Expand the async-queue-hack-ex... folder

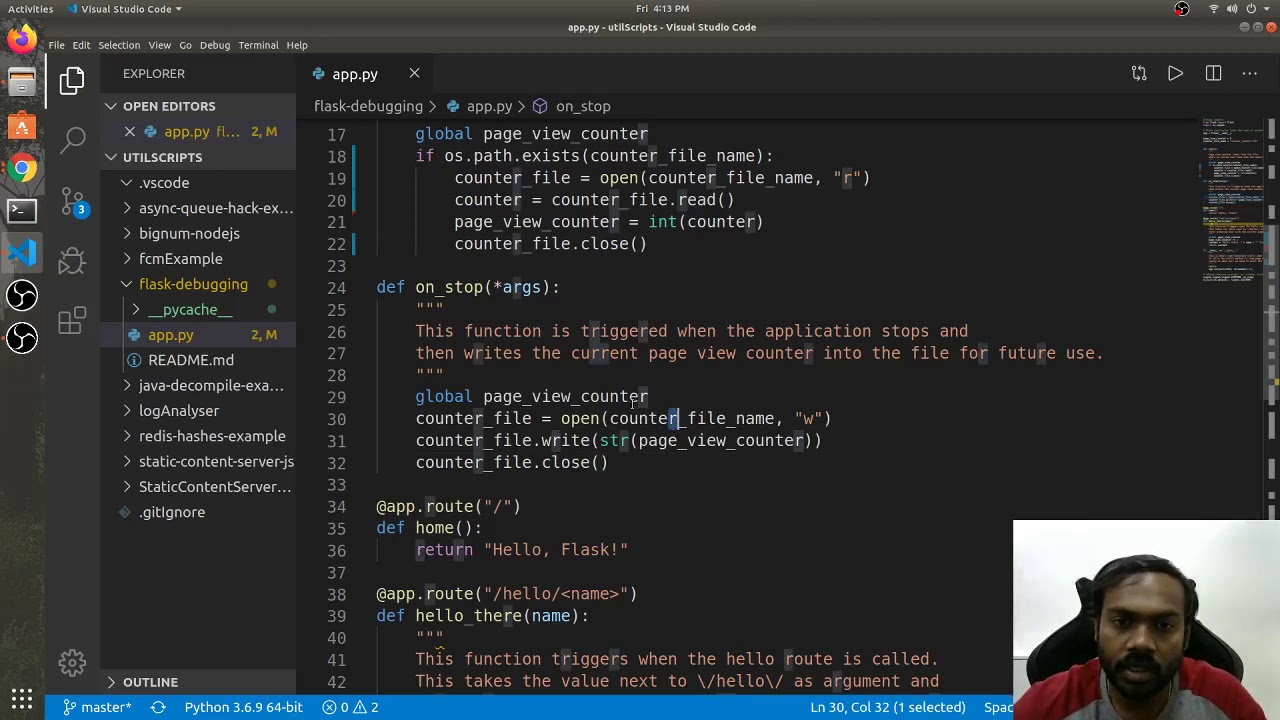pyautogui.click(x=198, y=208)
